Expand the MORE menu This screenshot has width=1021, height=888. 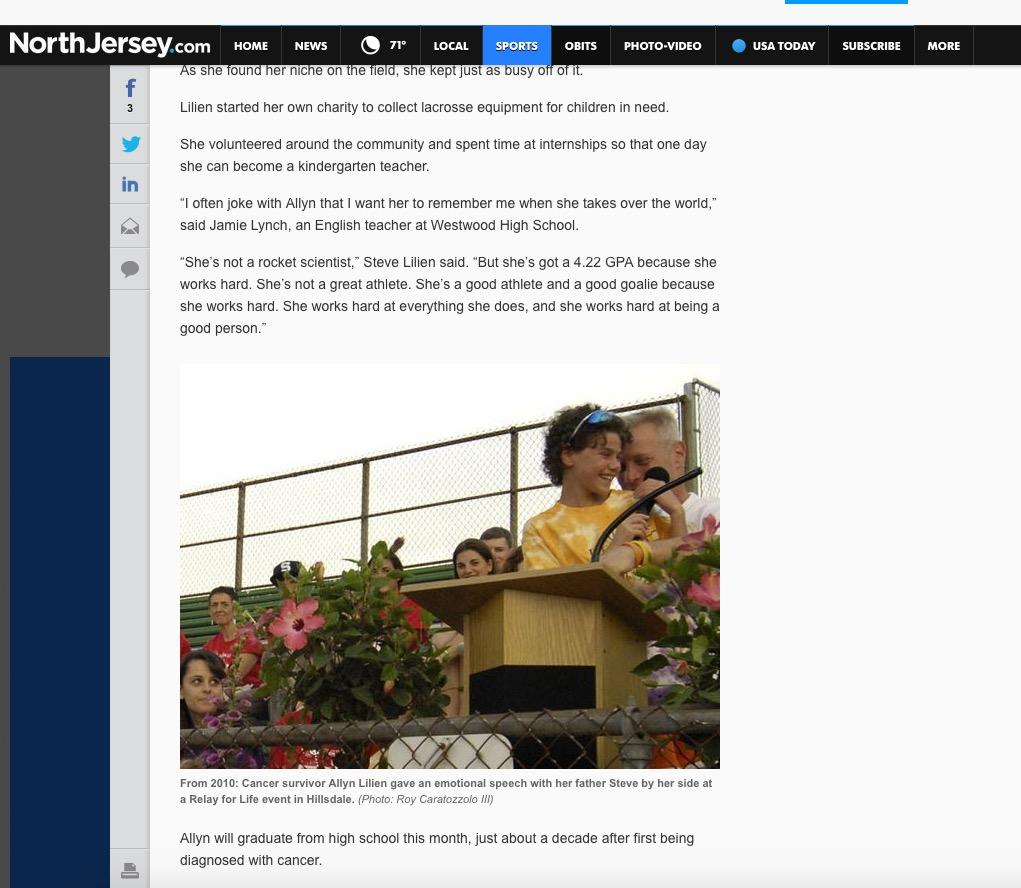point(943,46)
